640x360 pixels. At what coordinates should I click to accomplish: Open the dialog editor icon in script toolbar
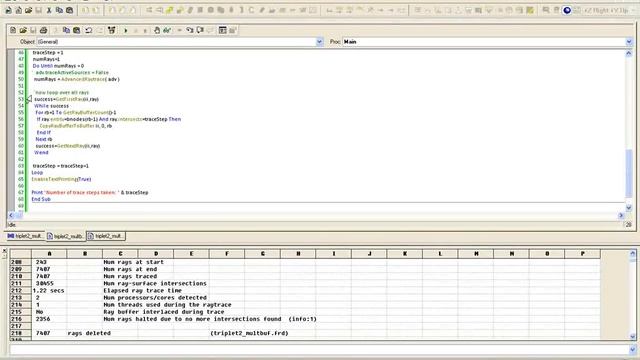pos(222,31)
